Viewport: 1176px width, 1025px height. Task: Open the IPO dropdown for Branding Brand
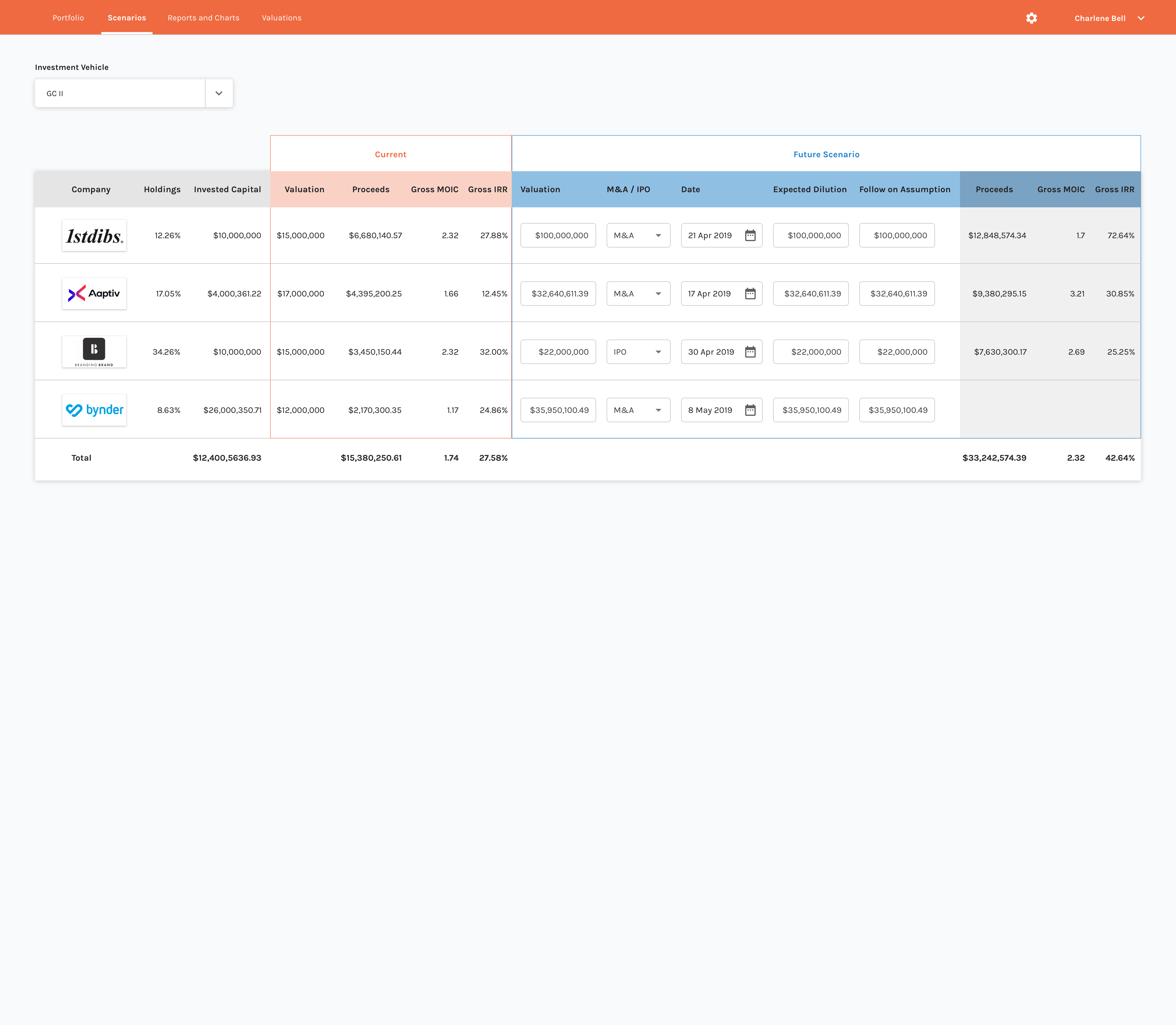coord(638,352)
